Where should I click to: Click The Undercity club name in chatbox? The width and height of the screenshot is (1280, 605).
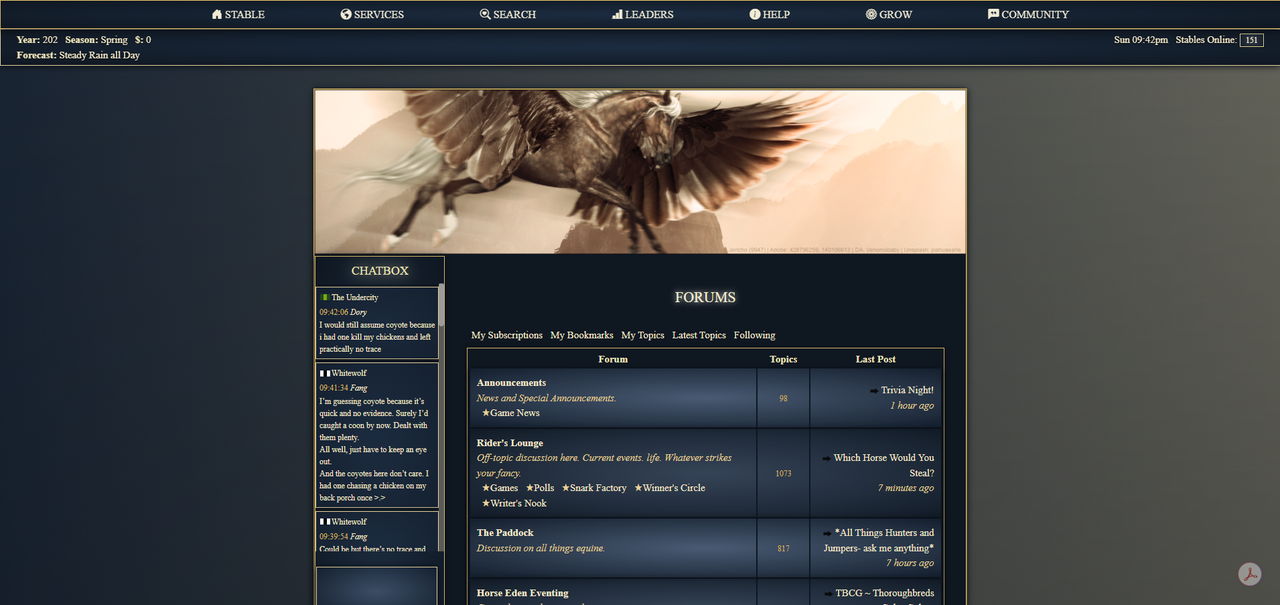coord(355,298)
